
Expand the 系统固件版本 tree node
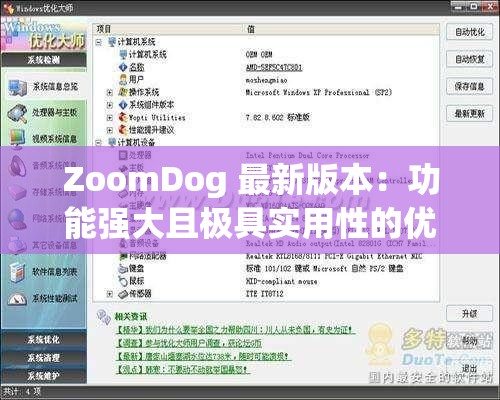point(109,105)
